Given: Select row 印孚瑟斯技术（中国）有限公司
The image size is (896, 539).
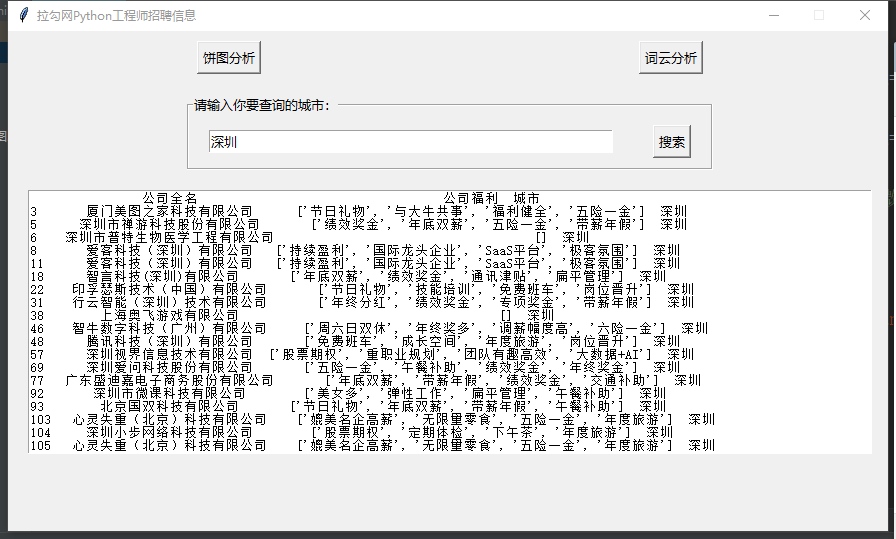Looking at the screenshot, I should [362, 290].
